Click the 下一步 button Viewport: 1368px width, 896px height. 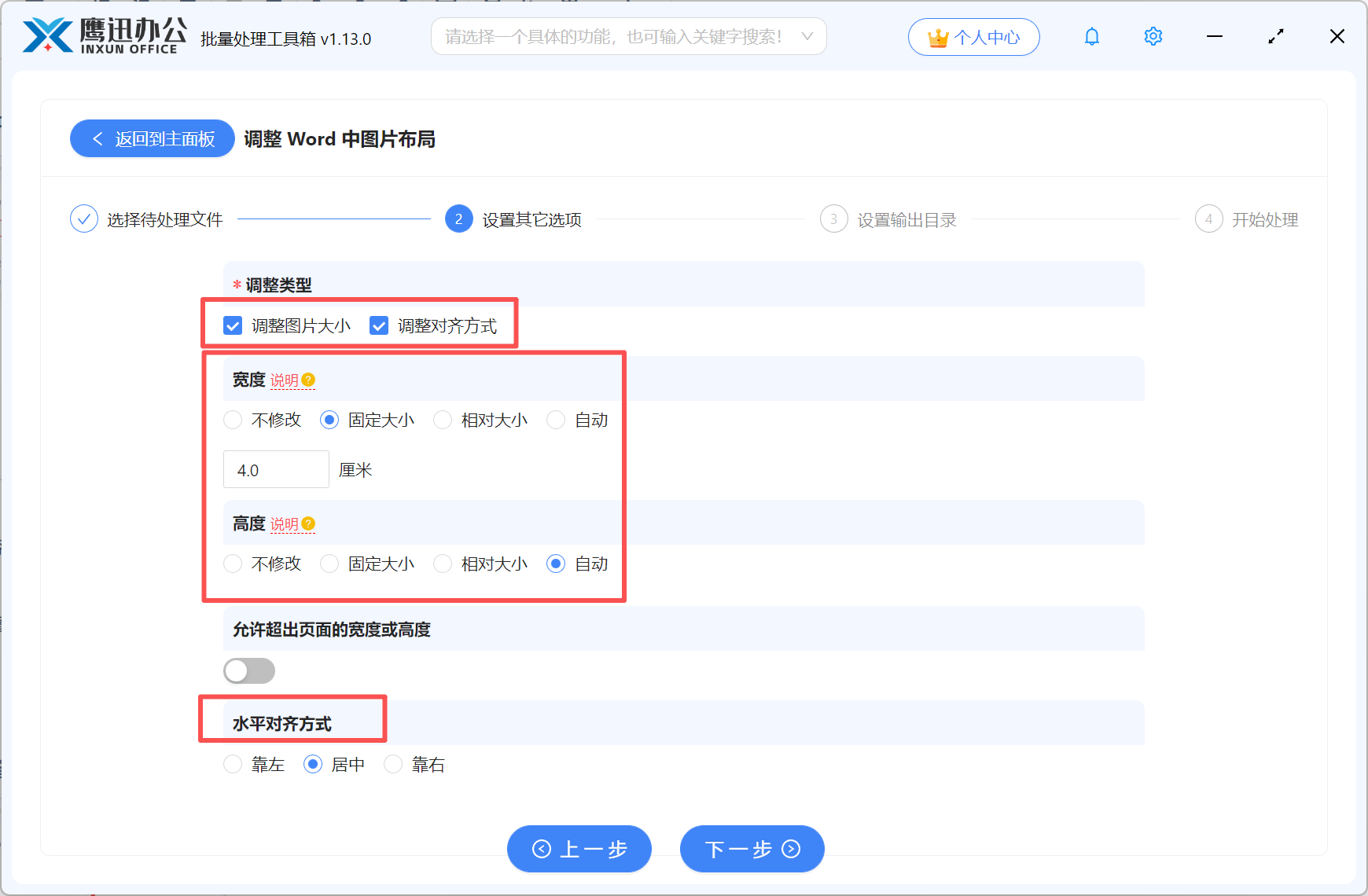pyautogui.click(x=752, y=849)
